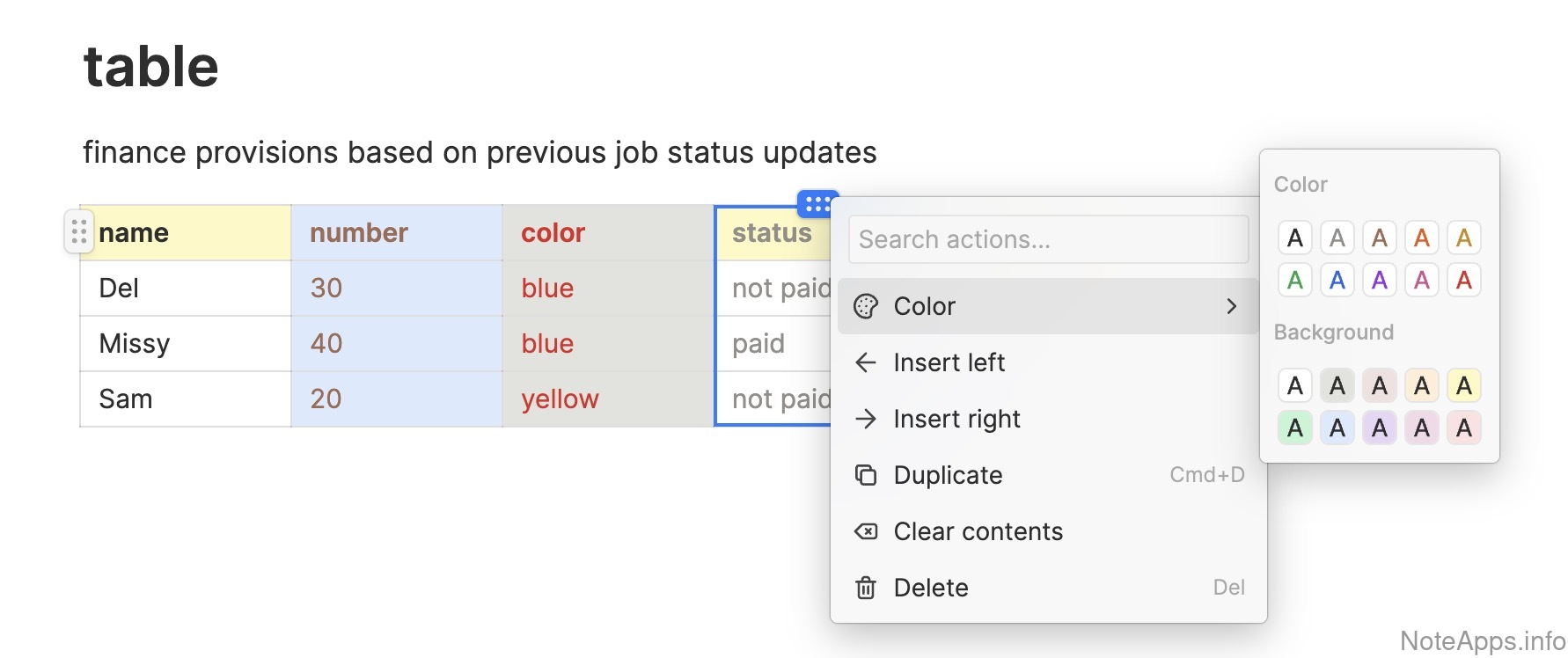Screen dimensions: 1568x658
Task: Select Clear contents menu entry
Action: pos(978,531)
